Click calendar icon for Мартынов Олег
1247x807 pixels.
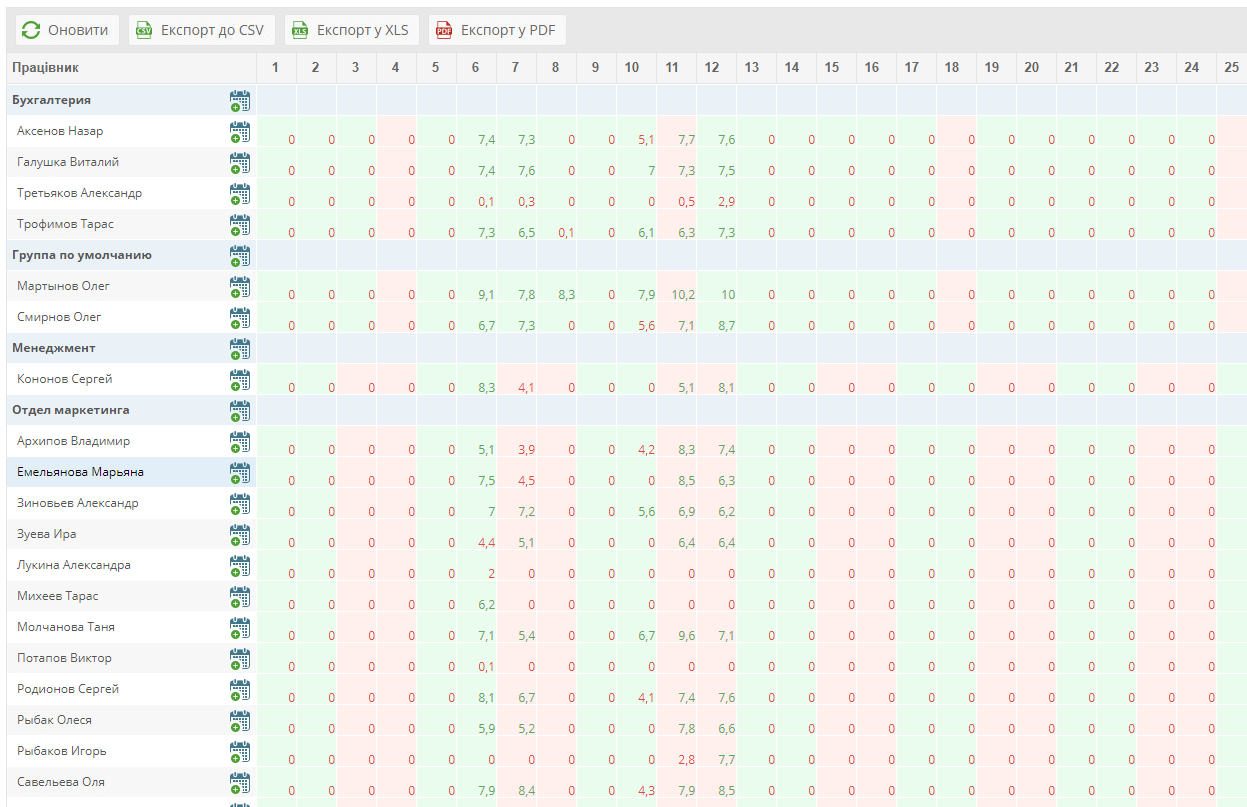(x=240, y=287)
